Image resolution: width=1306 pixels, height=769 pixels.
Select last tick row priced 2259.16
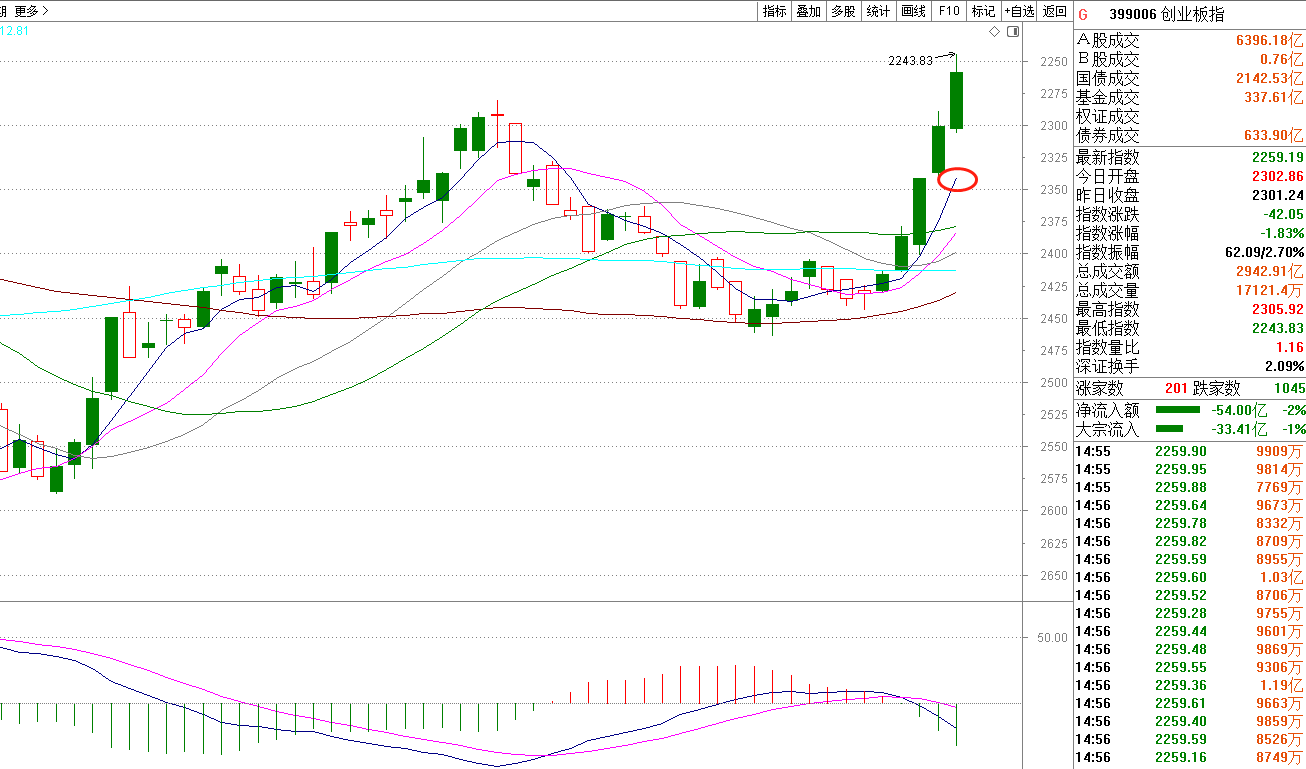click(1190, 757)
